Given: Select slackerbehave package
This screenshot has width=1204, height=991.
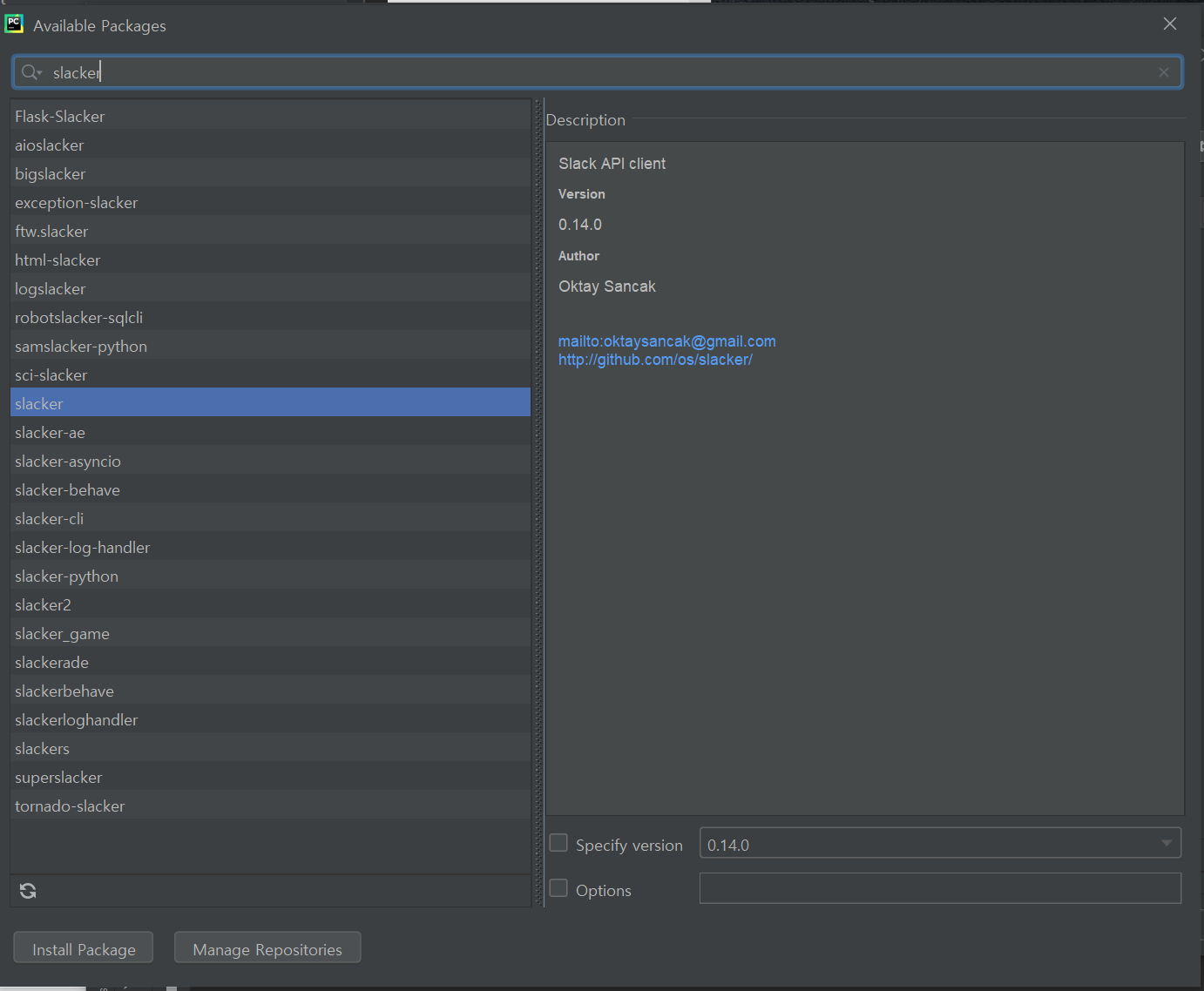Looking at the screenshot, I should (x=270, y=691).
